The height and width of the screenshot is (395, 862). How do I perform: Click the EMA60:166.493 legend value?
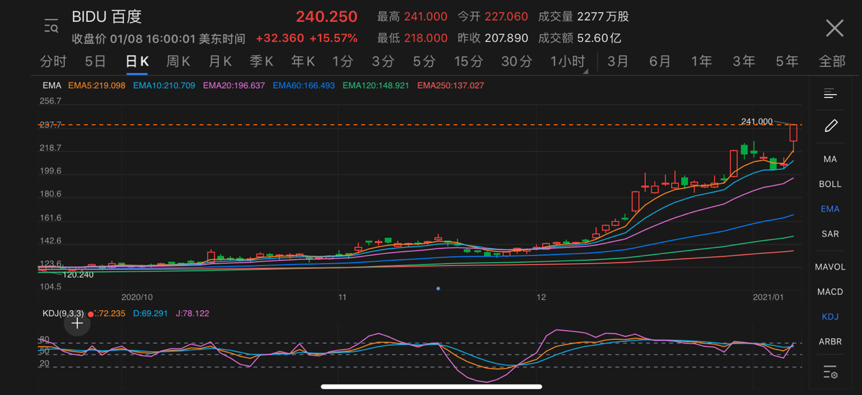[x=304, y=86]
